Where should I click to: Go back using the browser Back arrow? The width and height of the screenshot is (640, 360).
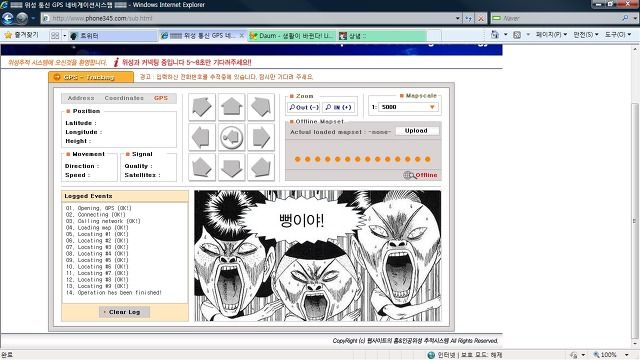(8, 18)
